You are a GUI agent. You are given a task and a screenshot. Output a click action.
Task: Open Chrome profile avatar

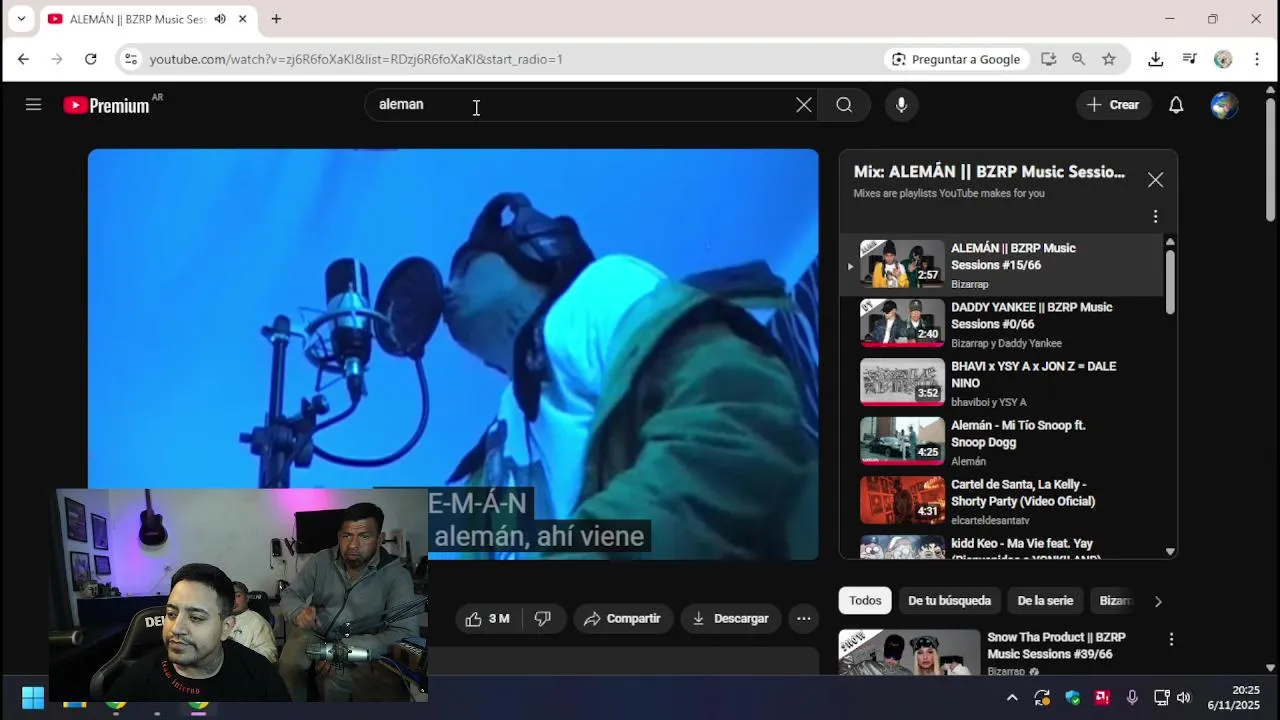click(1223, 59)
